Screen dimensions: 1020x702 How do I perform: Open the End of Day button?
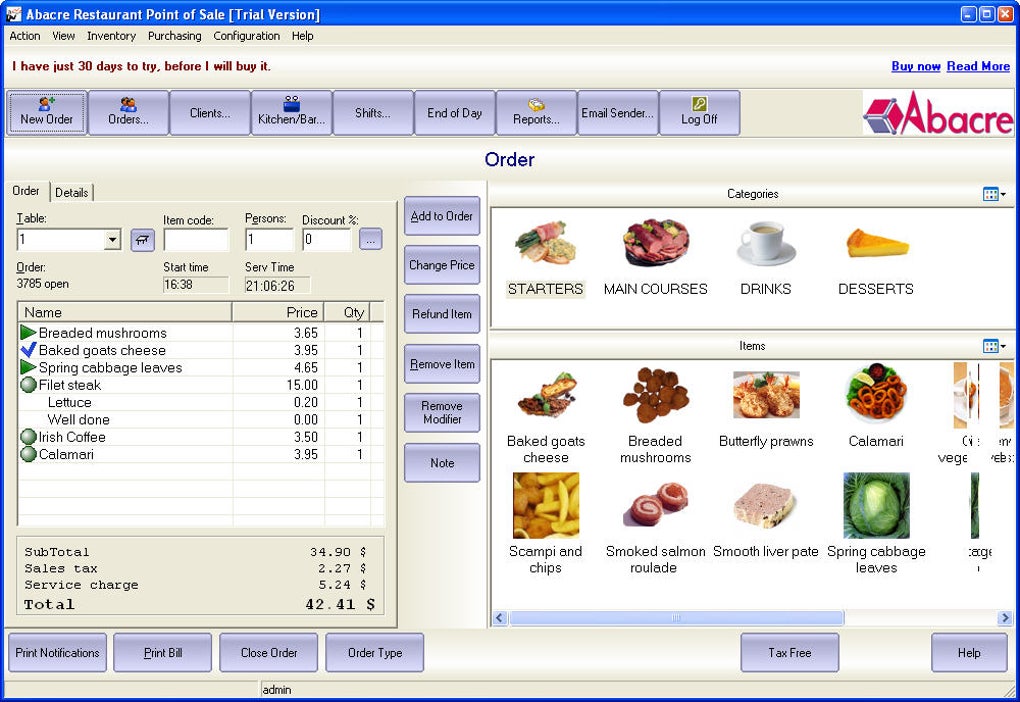(455, 113)
